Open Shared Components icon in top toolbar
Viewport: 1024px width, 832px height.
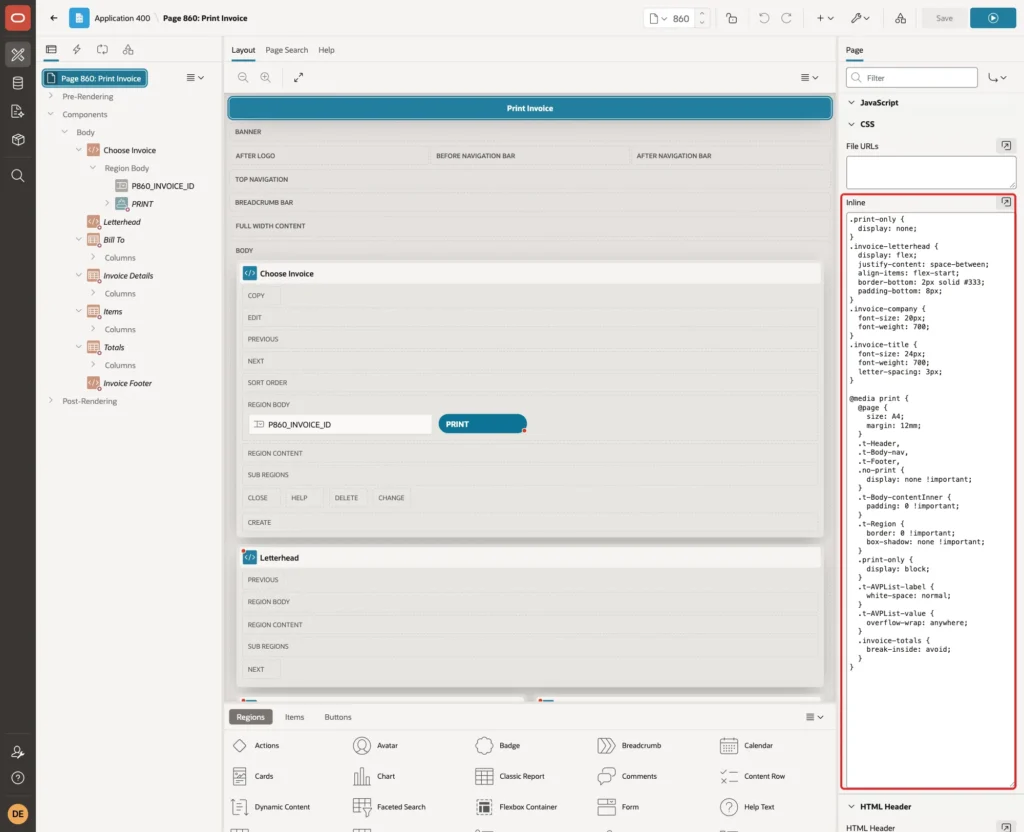point(901,18)
